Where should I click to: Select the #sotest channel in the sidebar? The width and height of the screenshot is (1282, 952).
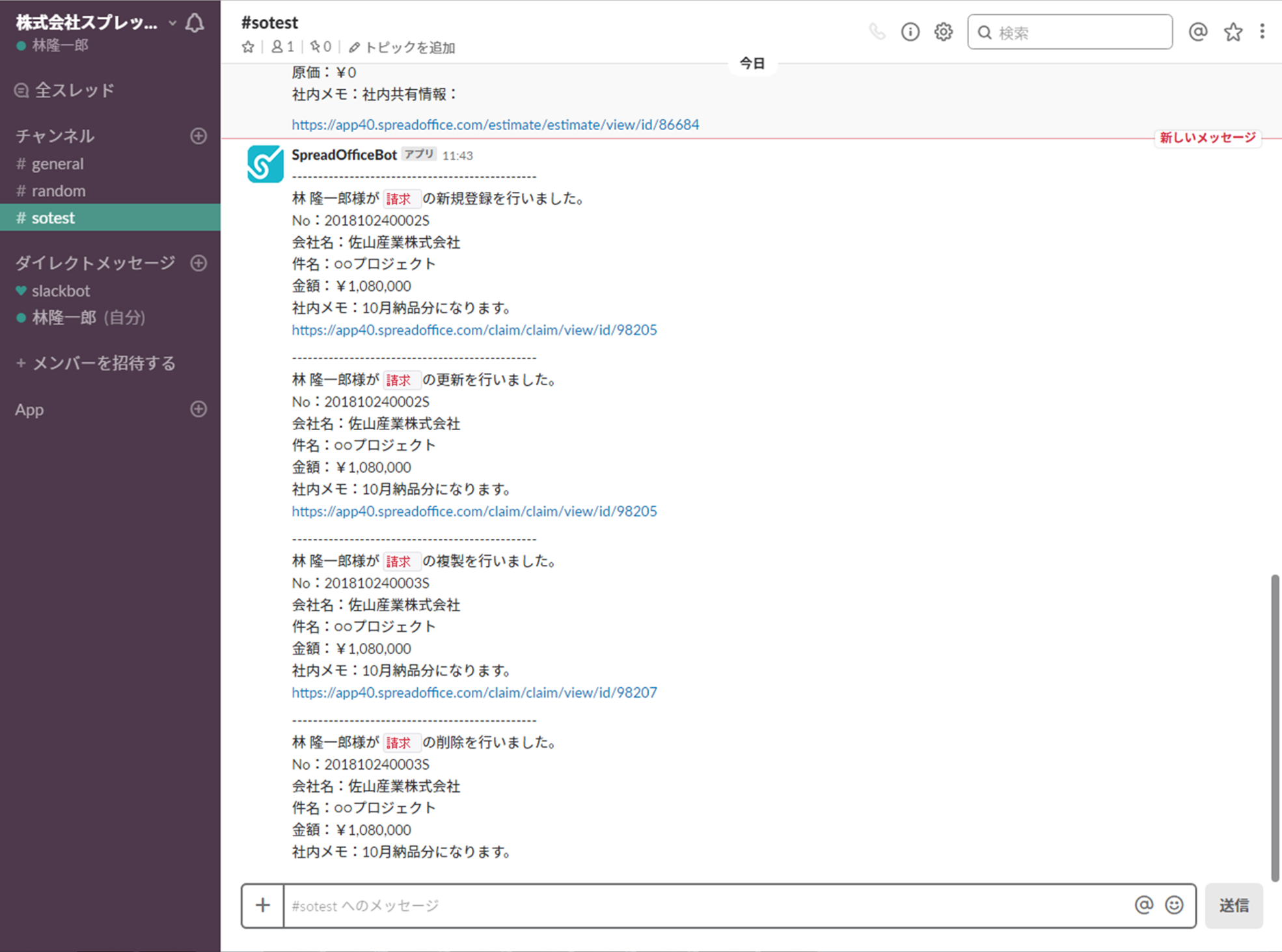pos(110,217)
